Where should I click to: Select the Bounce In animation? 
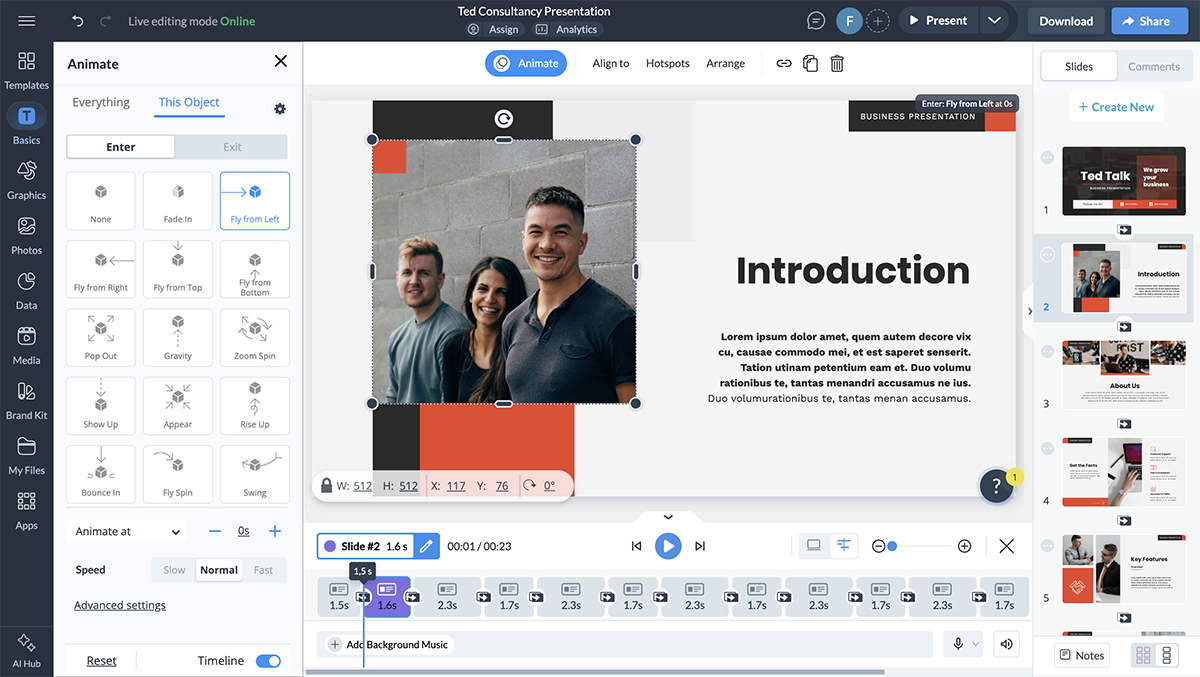101,475
